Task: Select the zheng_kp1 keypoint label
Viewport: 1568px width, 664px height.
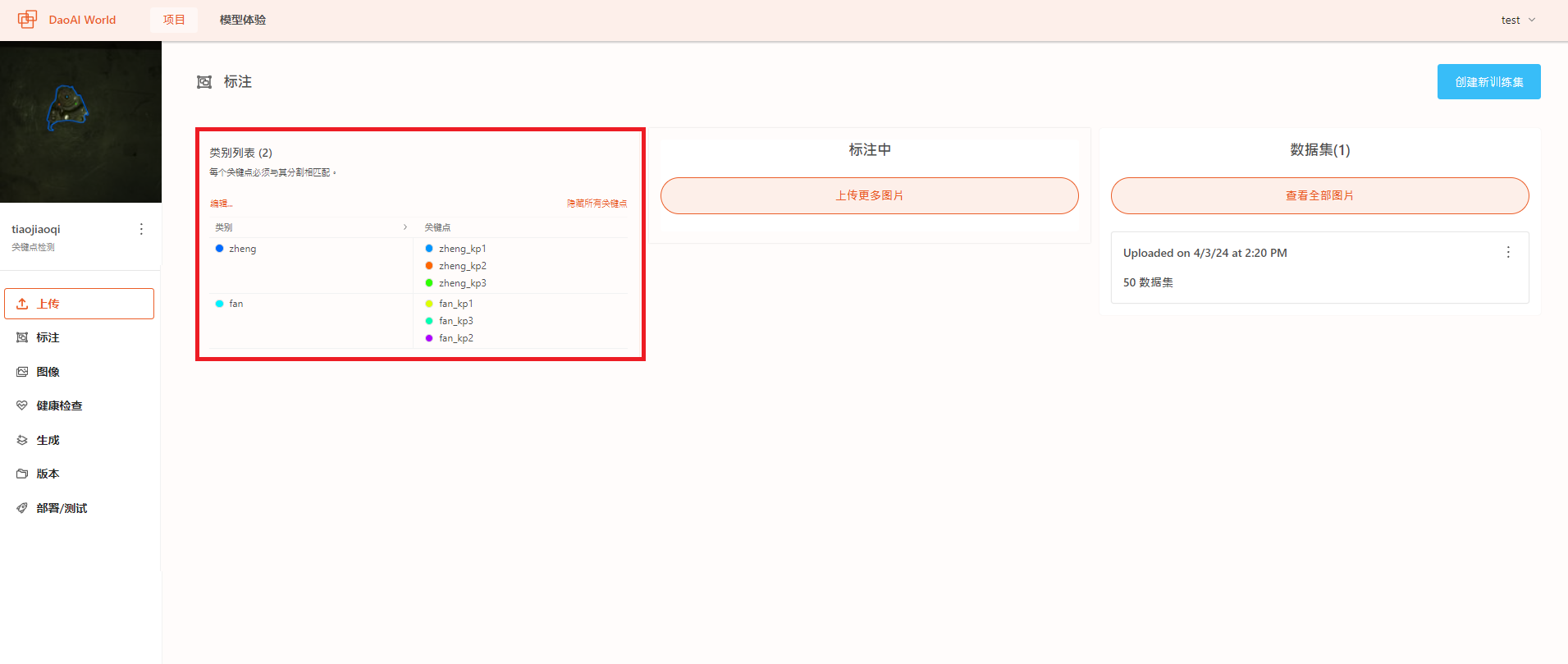Action: click(463, 249)
